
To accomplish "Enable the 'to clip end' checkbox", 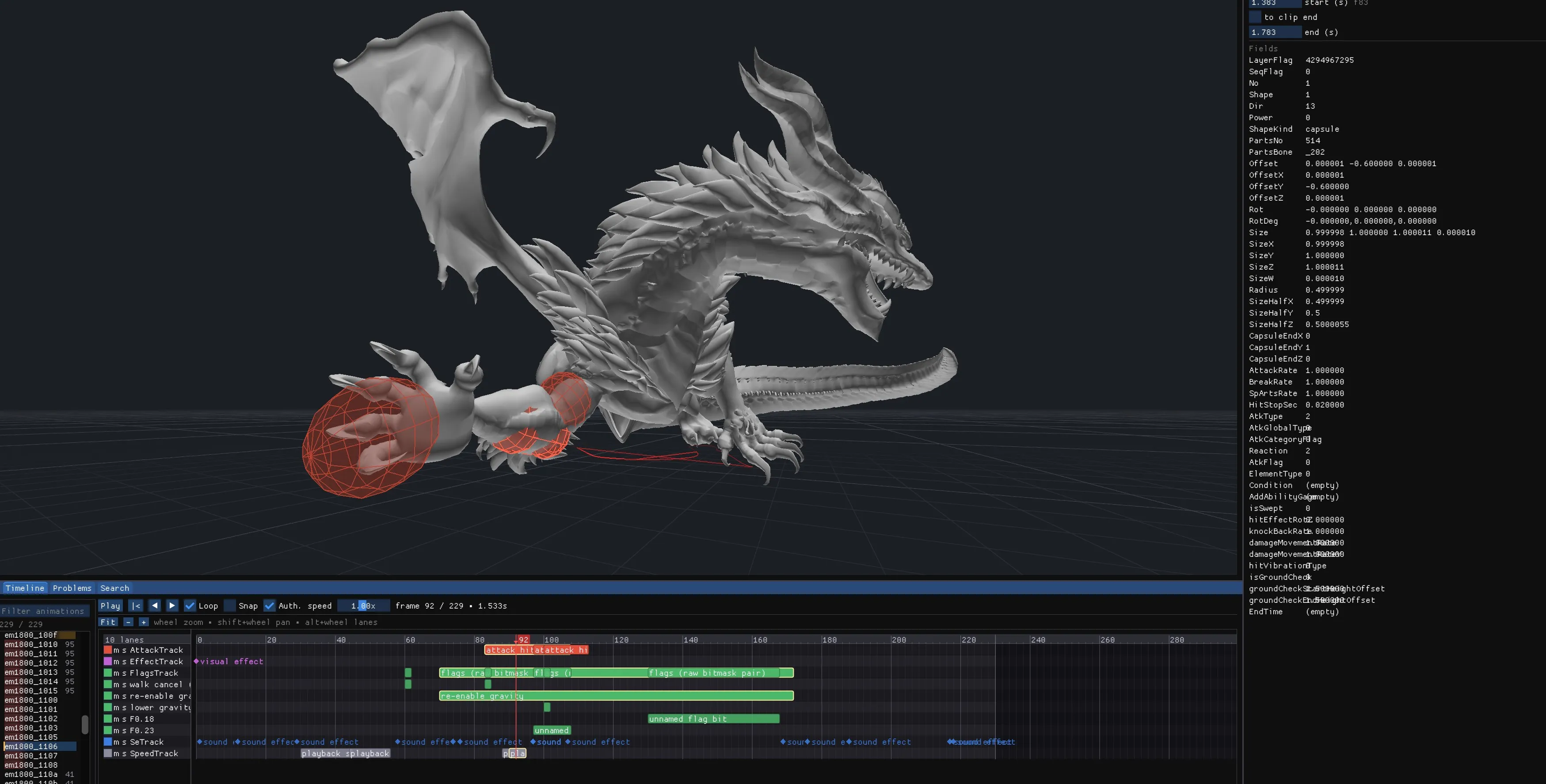I will click(x=1255, y=17).
